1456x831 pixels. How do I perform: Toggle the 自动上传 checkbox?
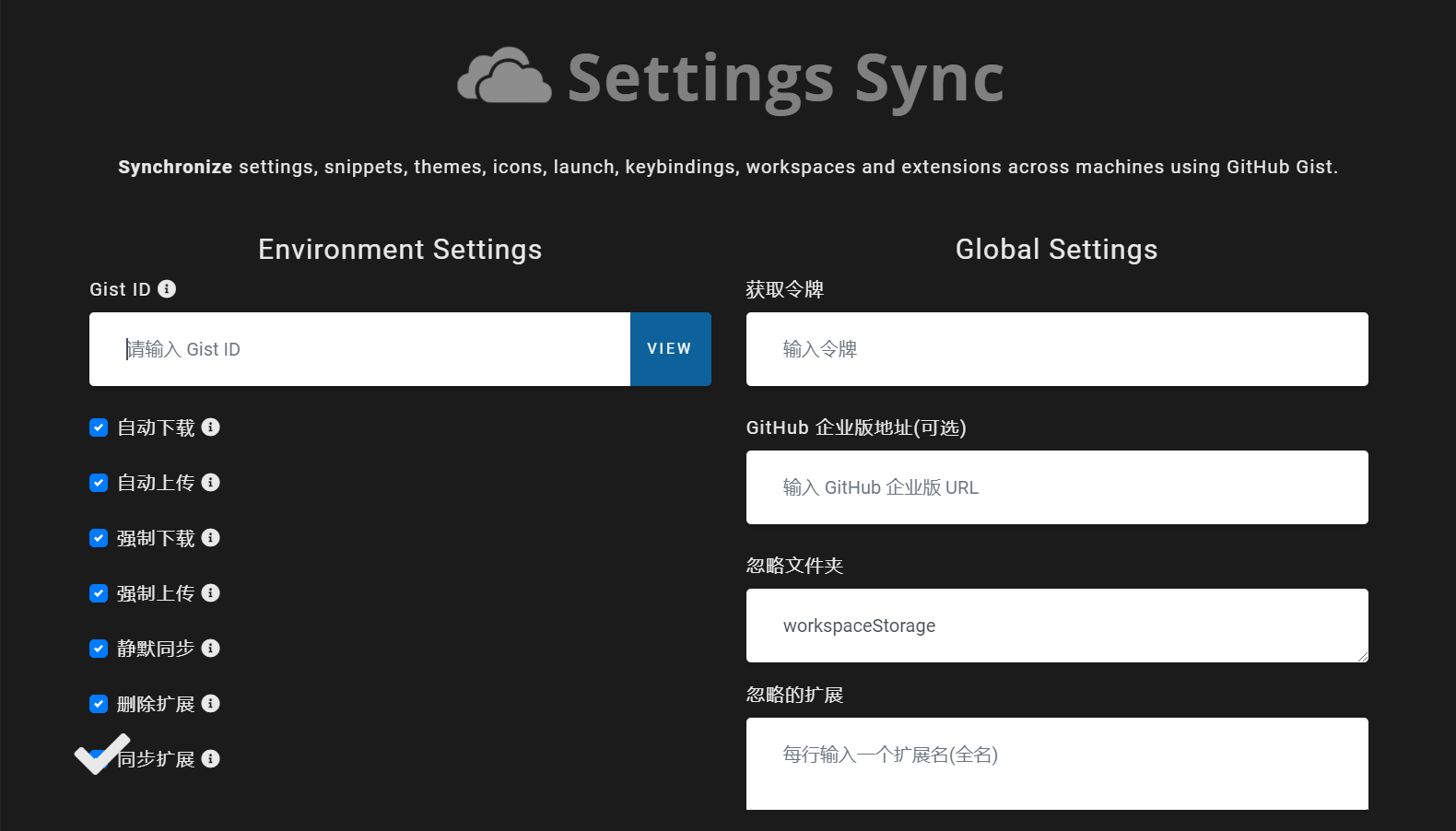[99, 483]
